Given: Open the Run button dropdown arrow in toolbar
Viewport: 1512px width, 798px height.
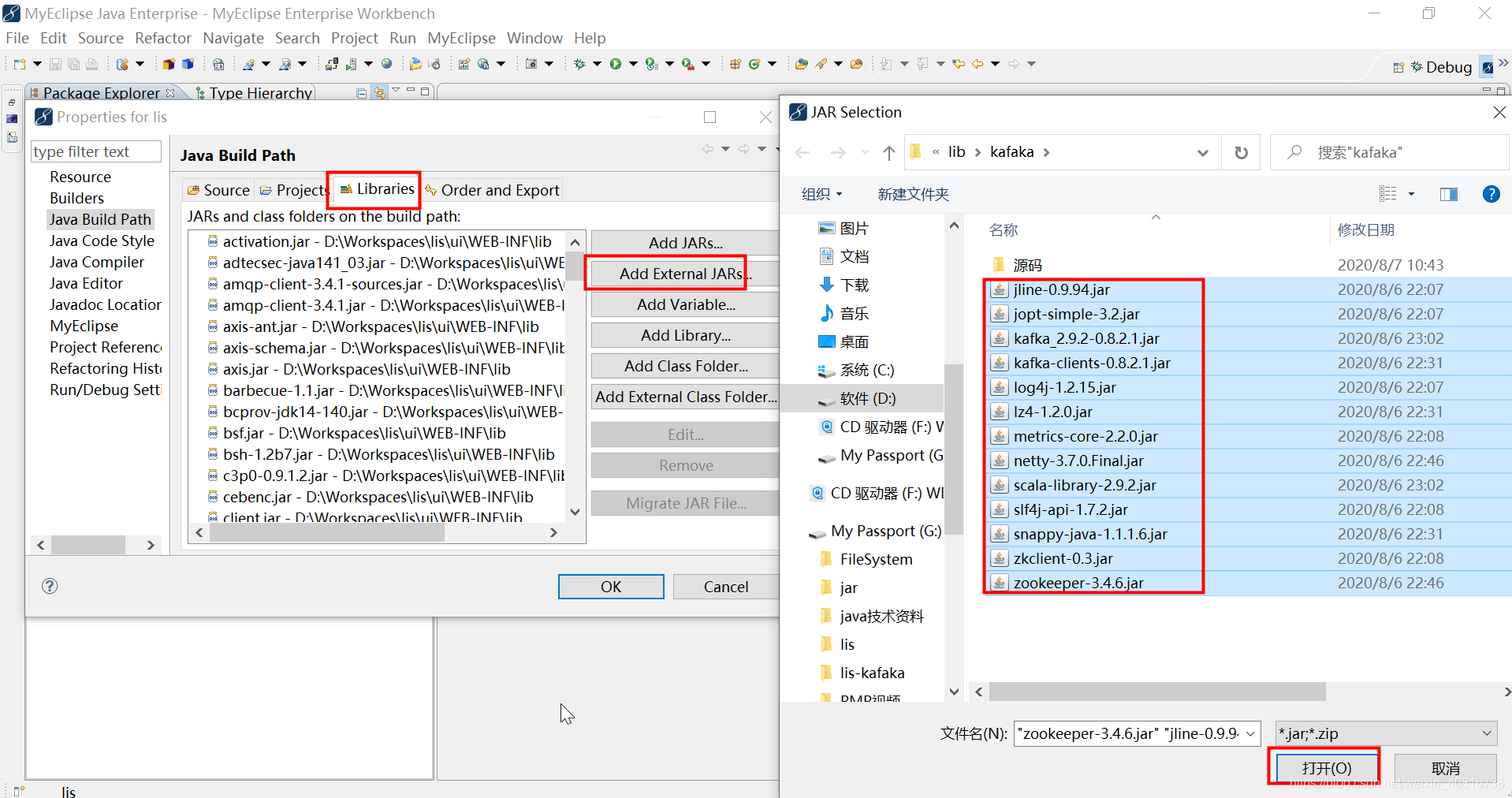Looking at the screenshot, I should (x=632, y=64).
